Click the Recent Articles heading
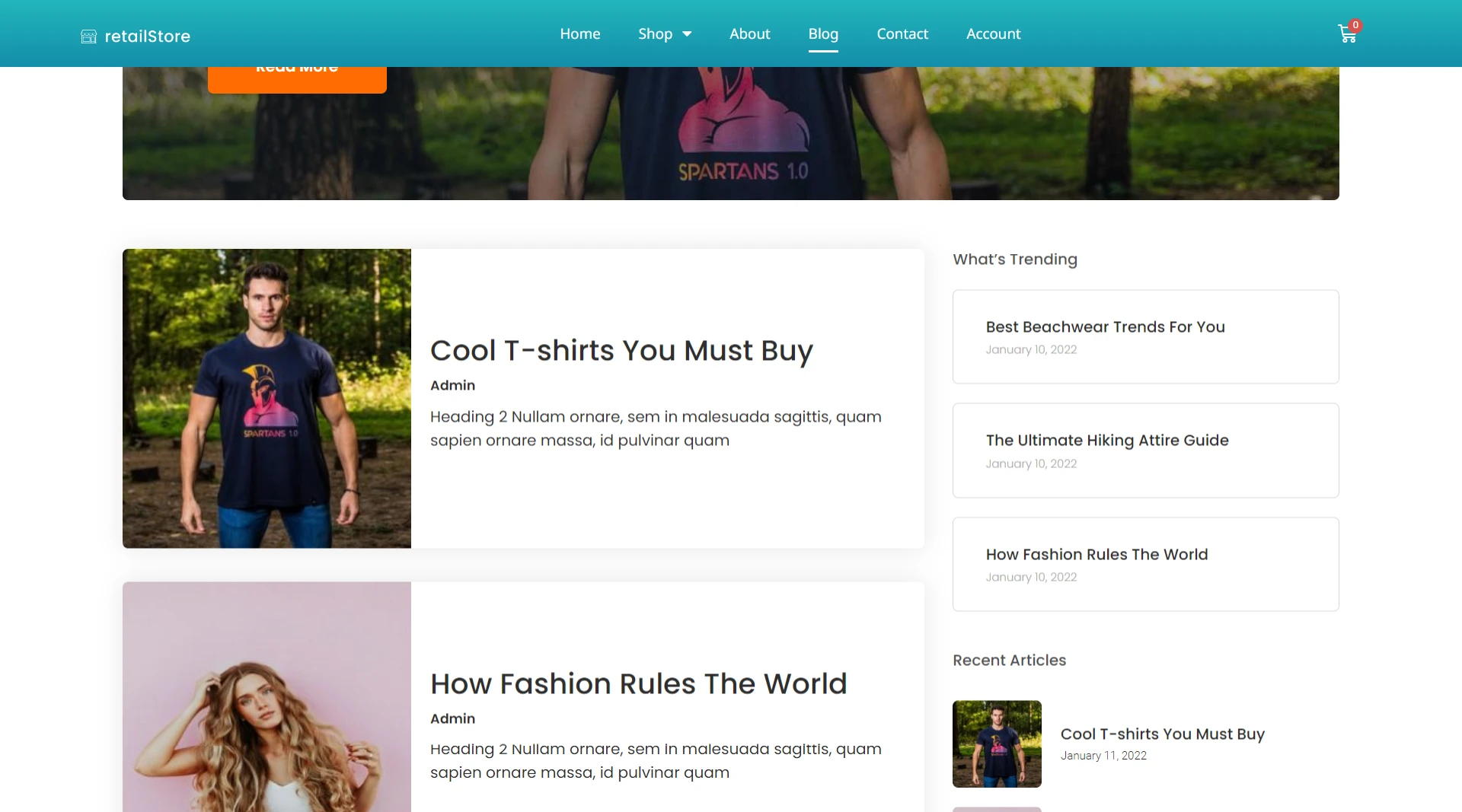This screenshot has width=1462, height=812. pos(1009,660)
